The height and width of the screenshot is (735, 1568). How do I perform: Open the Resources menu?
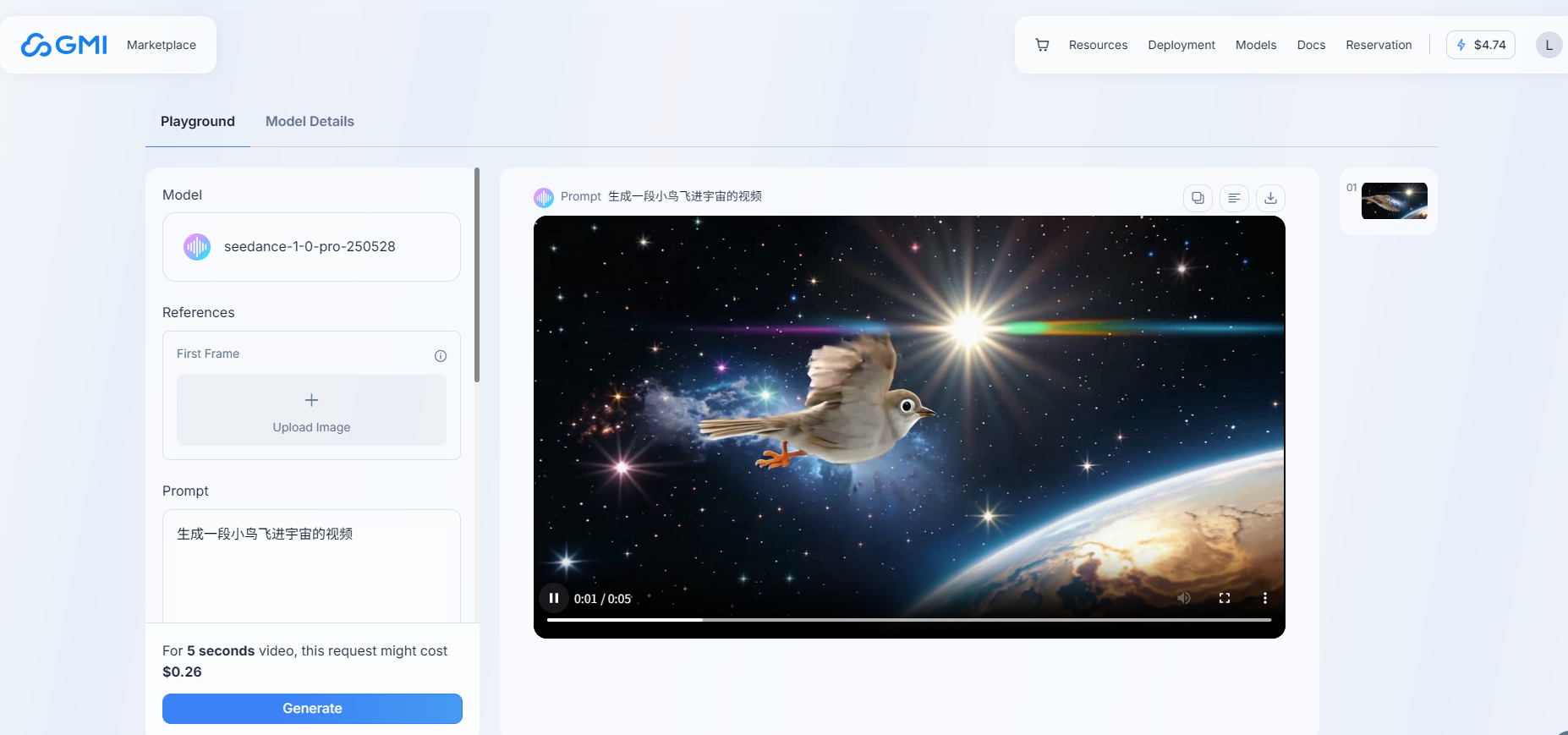pos(1098,45)
